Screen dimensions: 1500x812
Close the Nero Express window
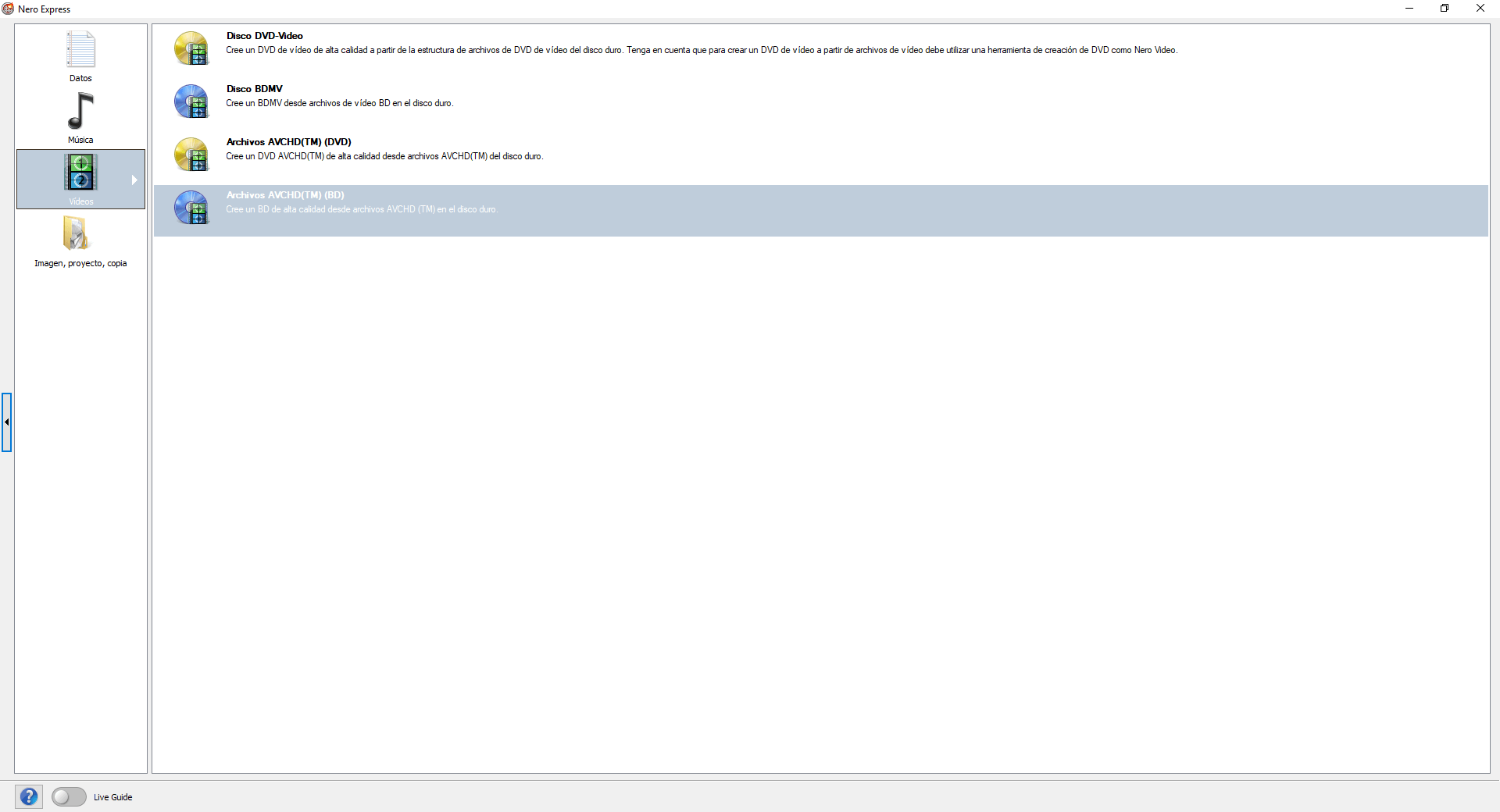click(x=1480, y=9)
